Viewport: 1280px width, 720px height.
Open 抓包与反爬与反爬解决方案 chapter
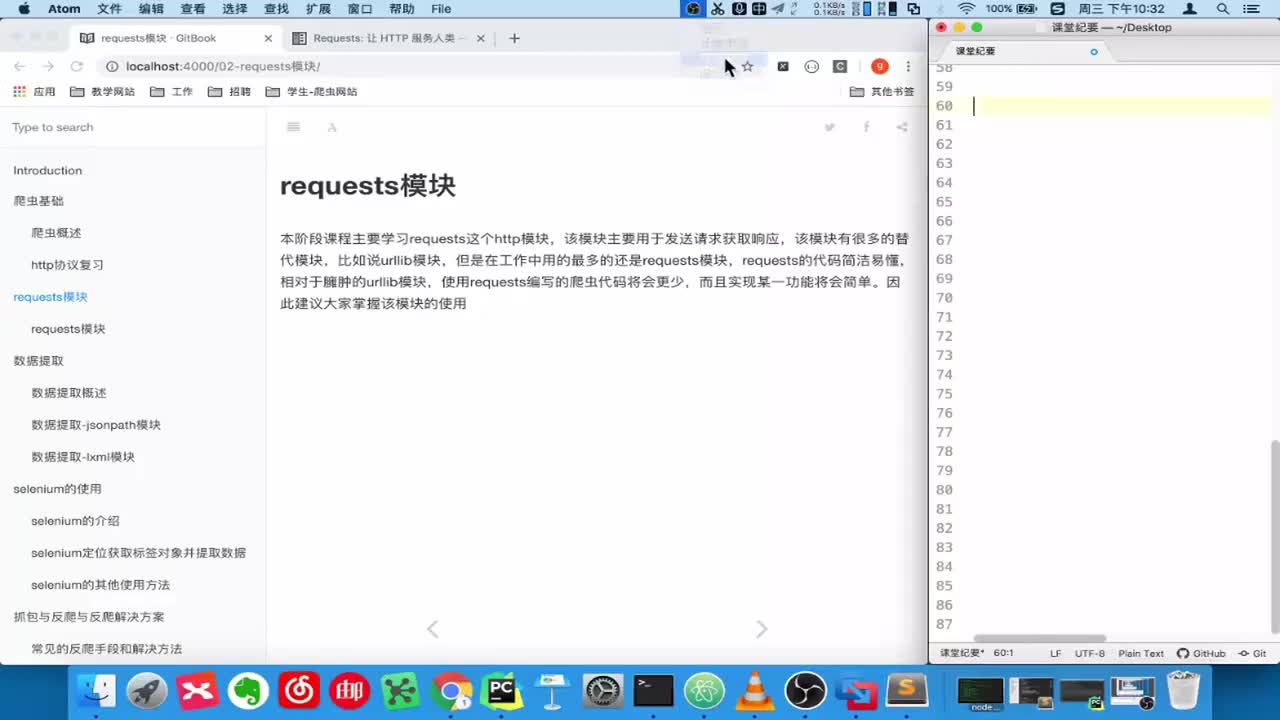[89, 617]
